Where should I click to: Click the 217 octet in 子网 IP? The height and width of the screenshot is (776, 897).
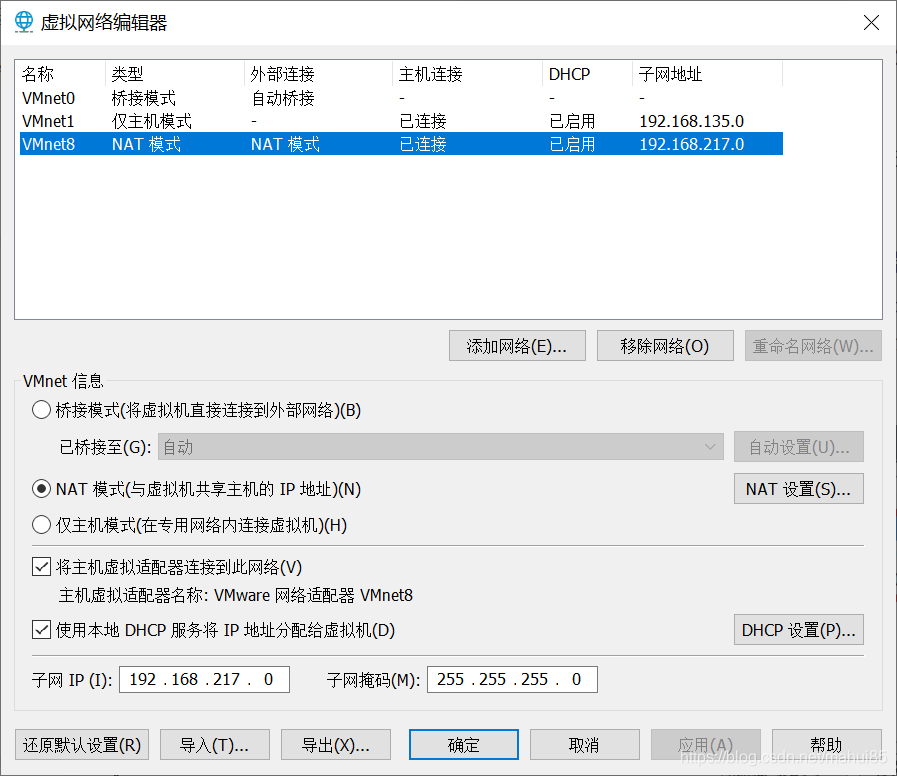click(x=227, y=679)
